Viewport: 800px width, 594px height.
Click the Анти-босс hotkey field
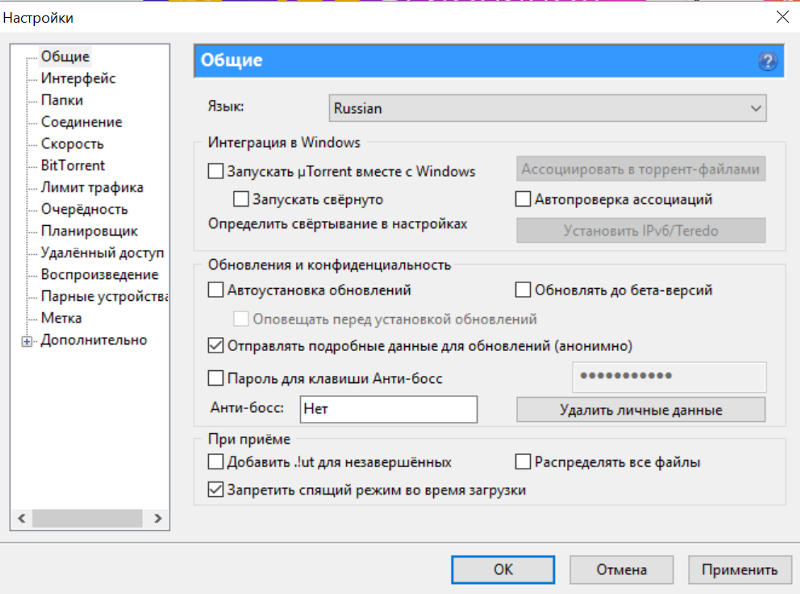(389, 409)
